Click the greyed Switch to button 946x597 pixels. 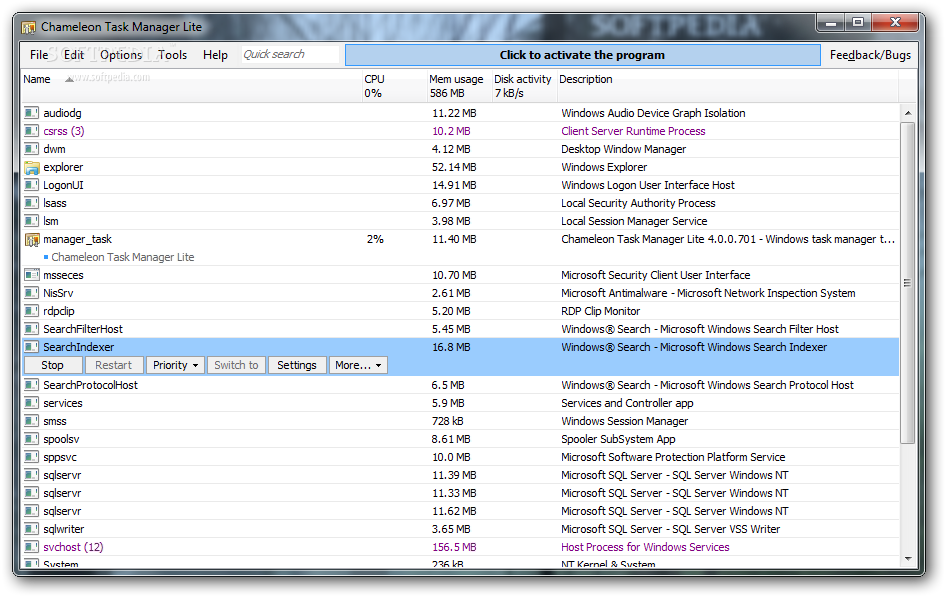pos(236,365)
